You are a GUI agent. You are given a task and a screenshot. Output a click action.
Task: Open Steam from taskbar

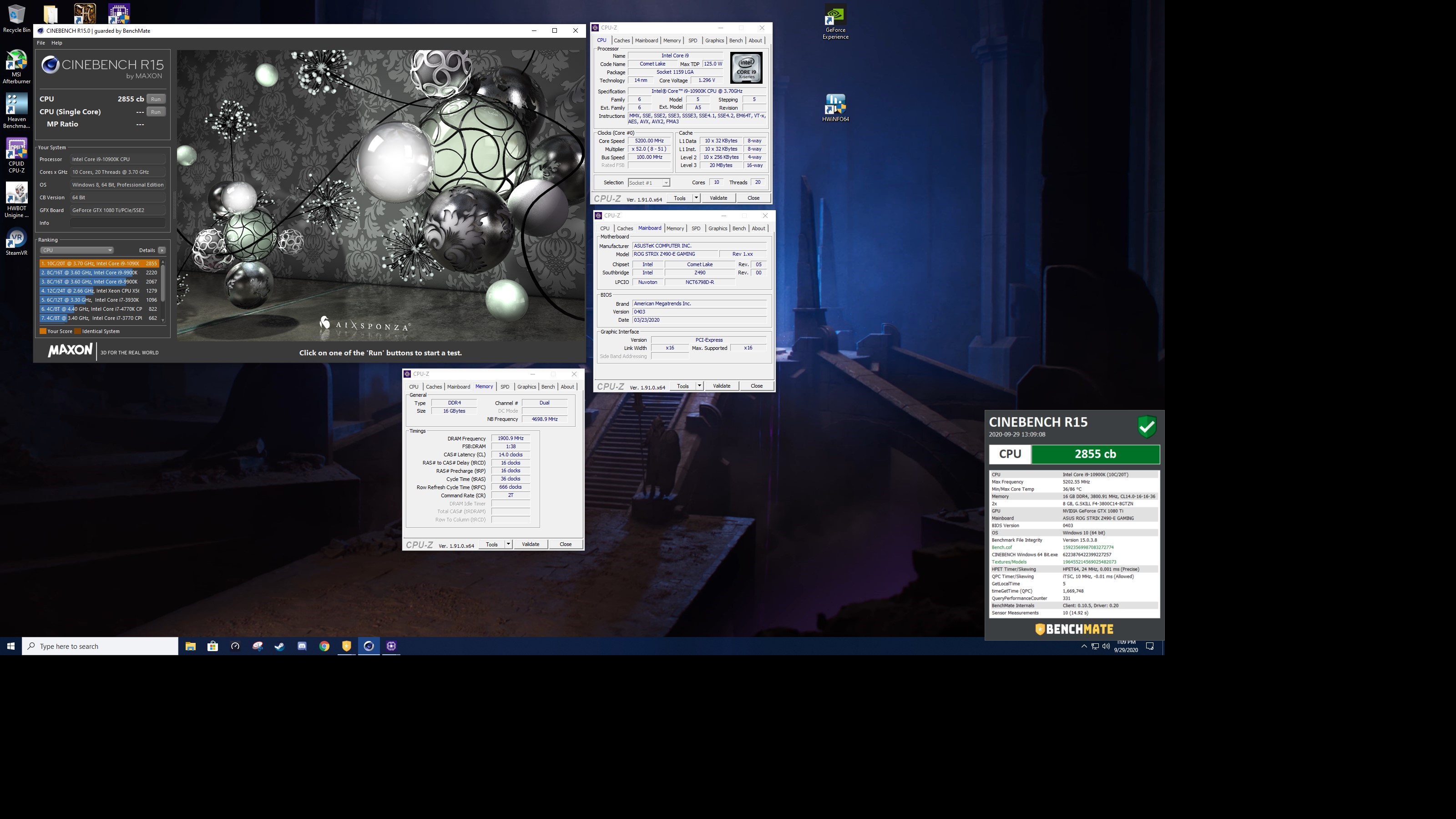[x=280, y=646]
